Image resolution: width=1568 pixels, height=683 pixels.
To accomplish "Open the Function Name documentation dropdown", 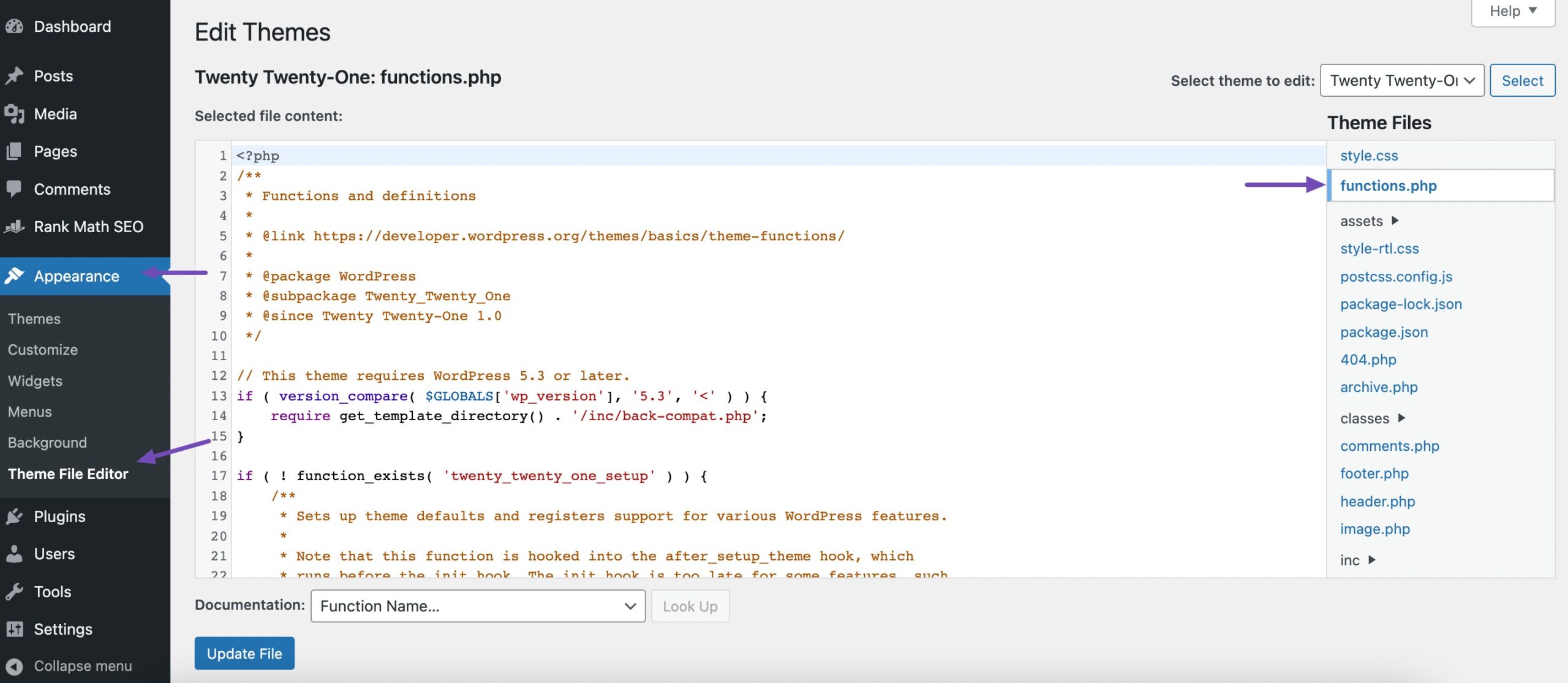I will [x=477, y=606].
